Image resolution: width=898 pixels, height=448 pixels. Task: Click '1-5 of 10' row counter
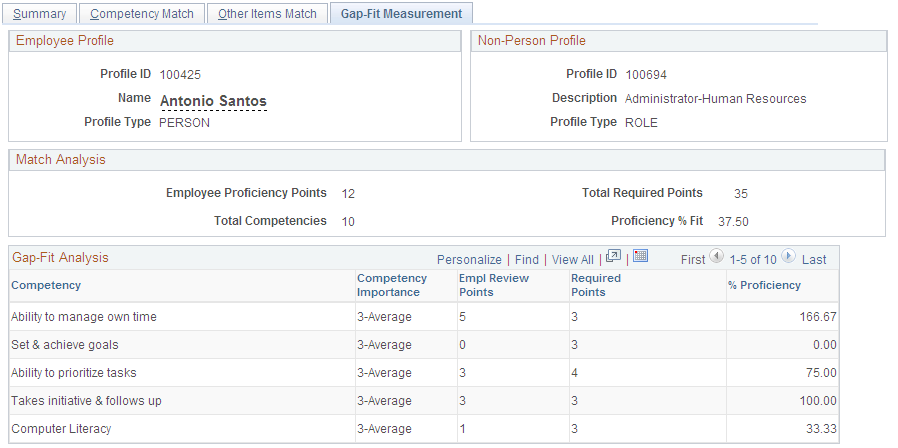[x=753, y=260]
